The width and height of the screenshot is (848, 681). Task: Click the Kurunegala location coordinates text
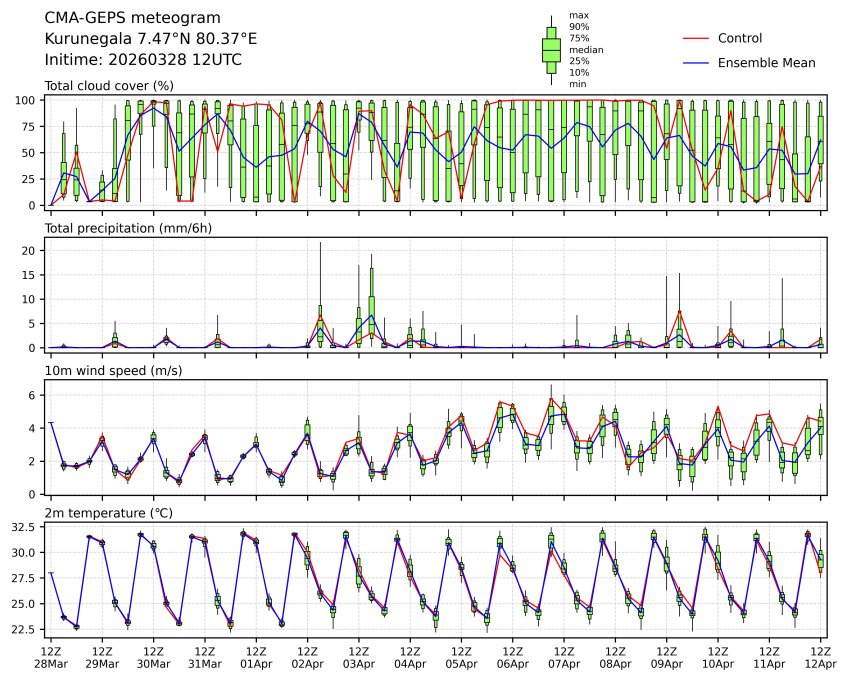click(x=151, y=39)
